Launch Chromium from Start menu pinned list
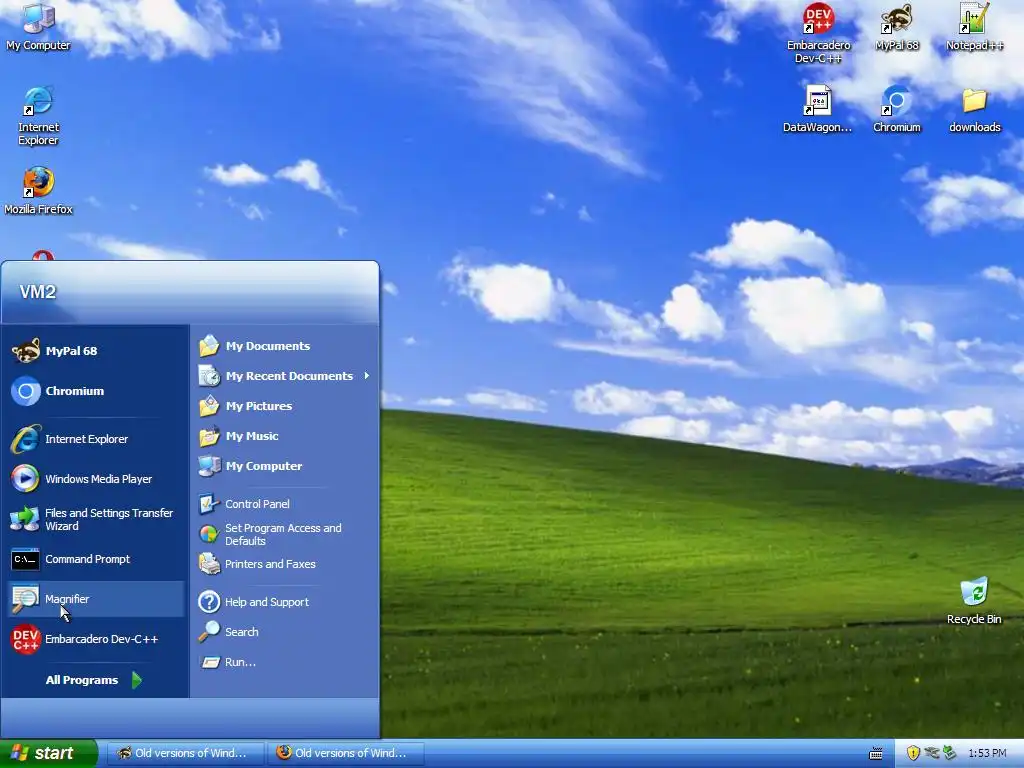 coord(95,391)
